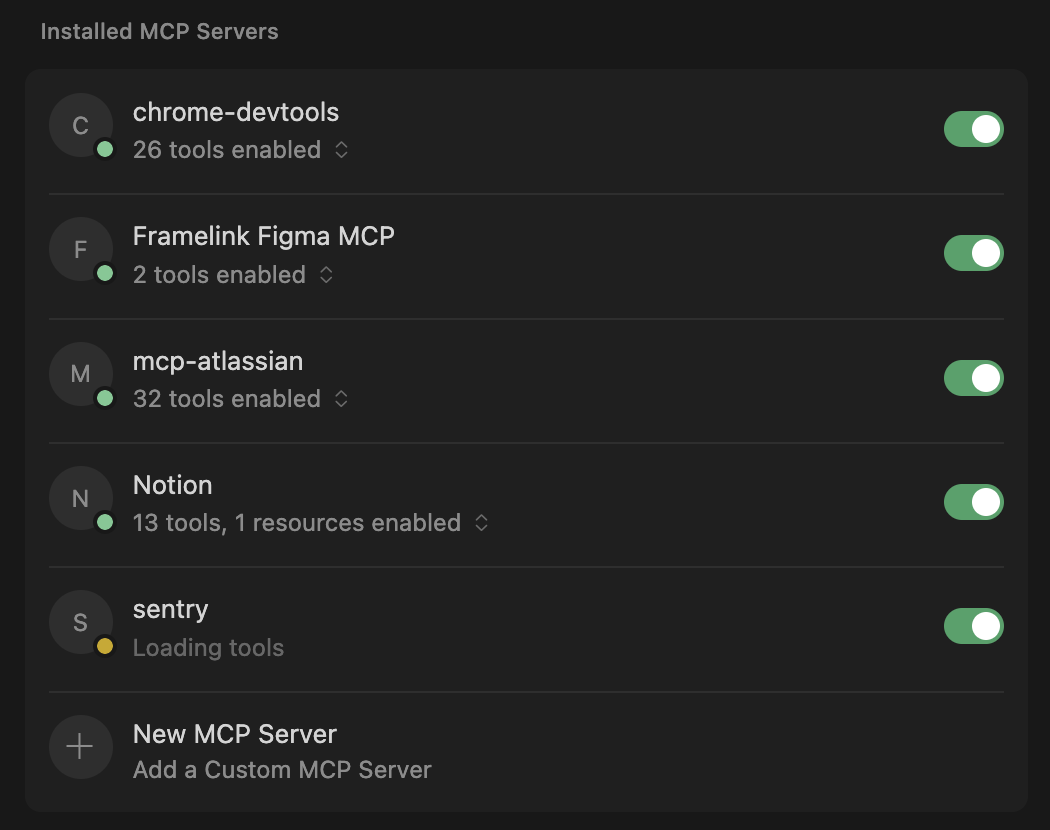Image resolution: width=1050 pixels, height=830 pixels.
Task: Click the Notion "N" avatar icon
Action: [x=80, y=498]
